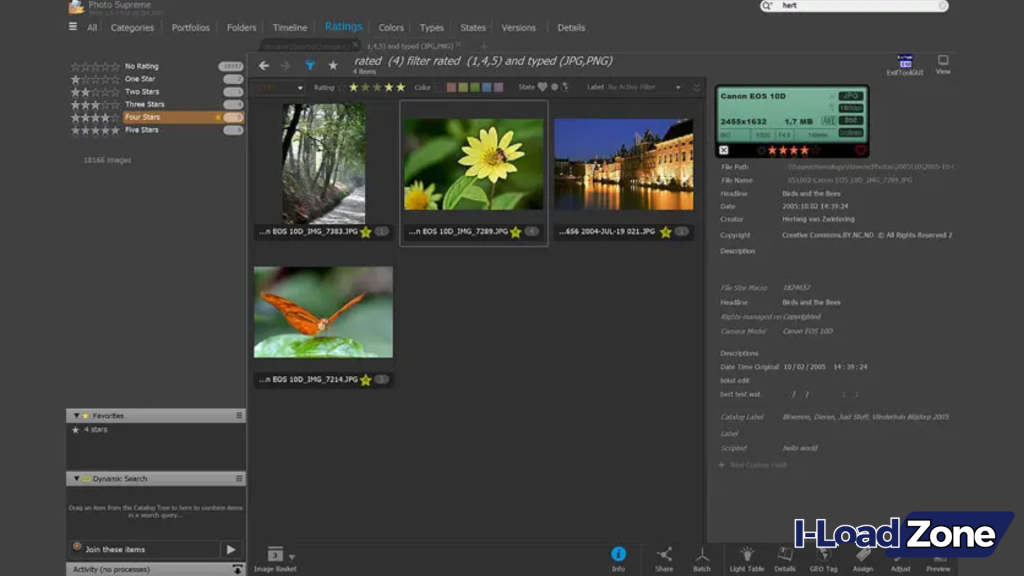The image size is (1024, 576).
Task: Open the butterfly photo IMG_7214 thumbnail
Action: [x=323, y=312]
